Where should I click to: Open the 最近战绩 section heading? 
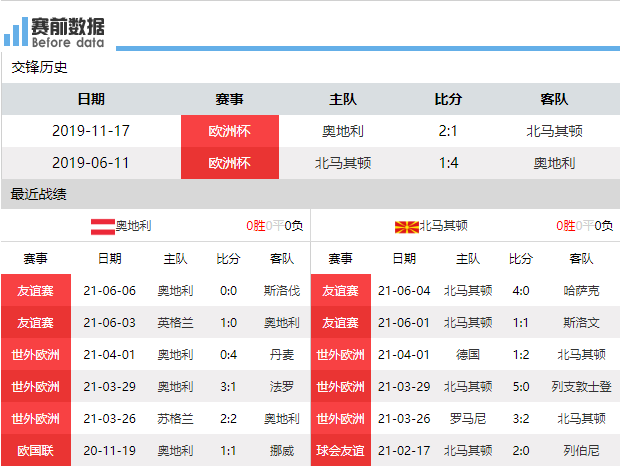click(39, 194)
